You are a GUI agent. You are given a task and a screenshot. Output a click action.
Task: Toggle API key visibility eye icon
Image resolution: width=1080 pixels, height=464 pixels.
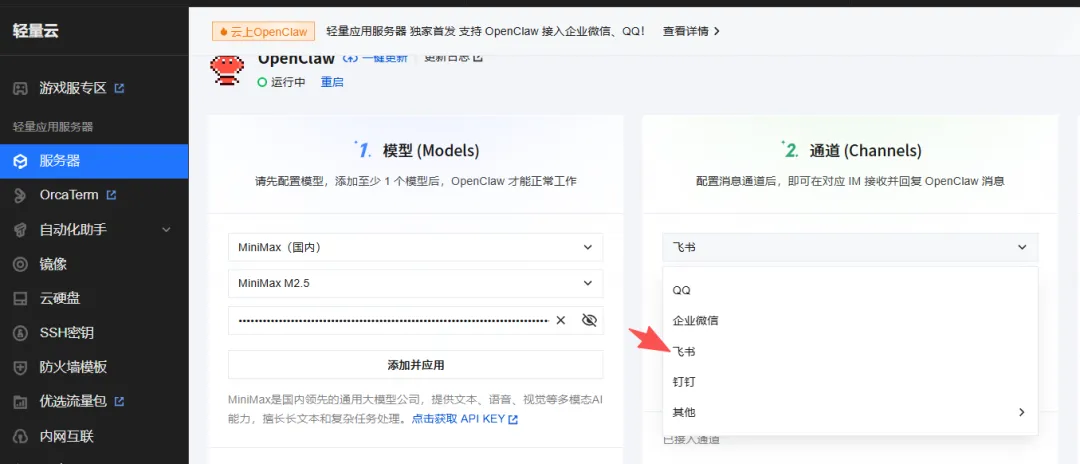(x=589, y=320)
